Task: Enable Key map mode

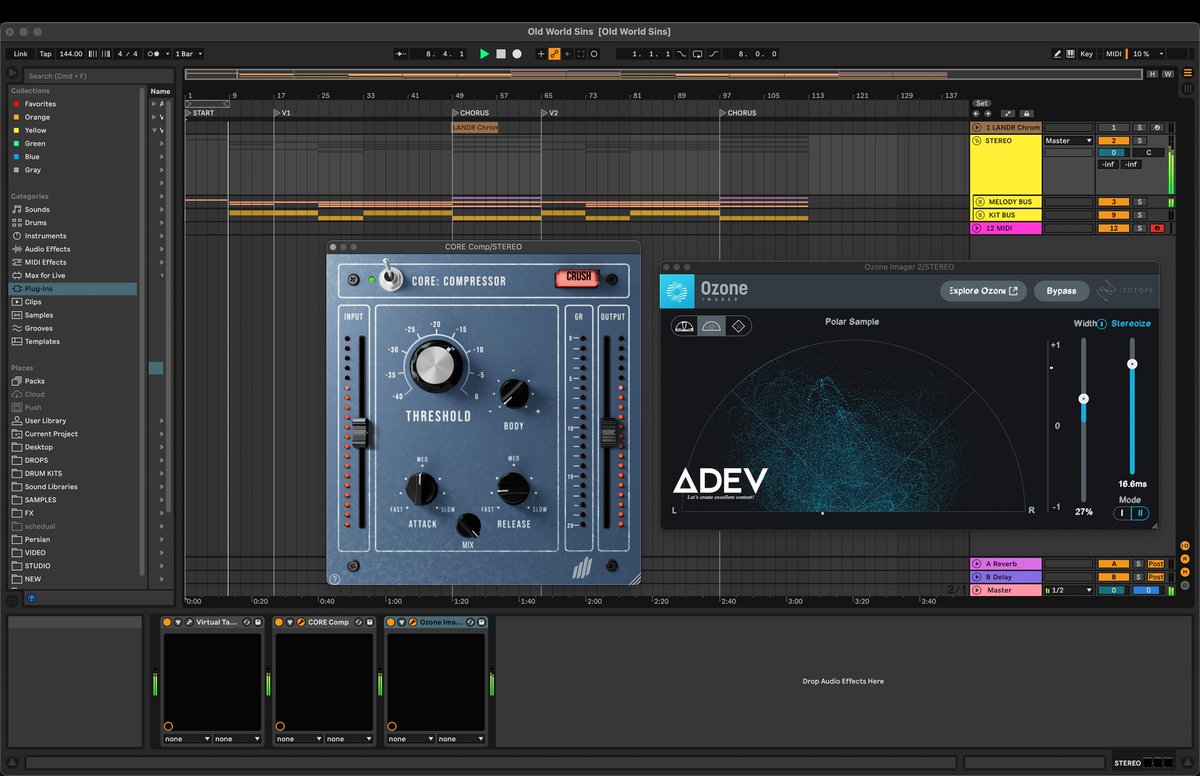Action: [1086, 54]
